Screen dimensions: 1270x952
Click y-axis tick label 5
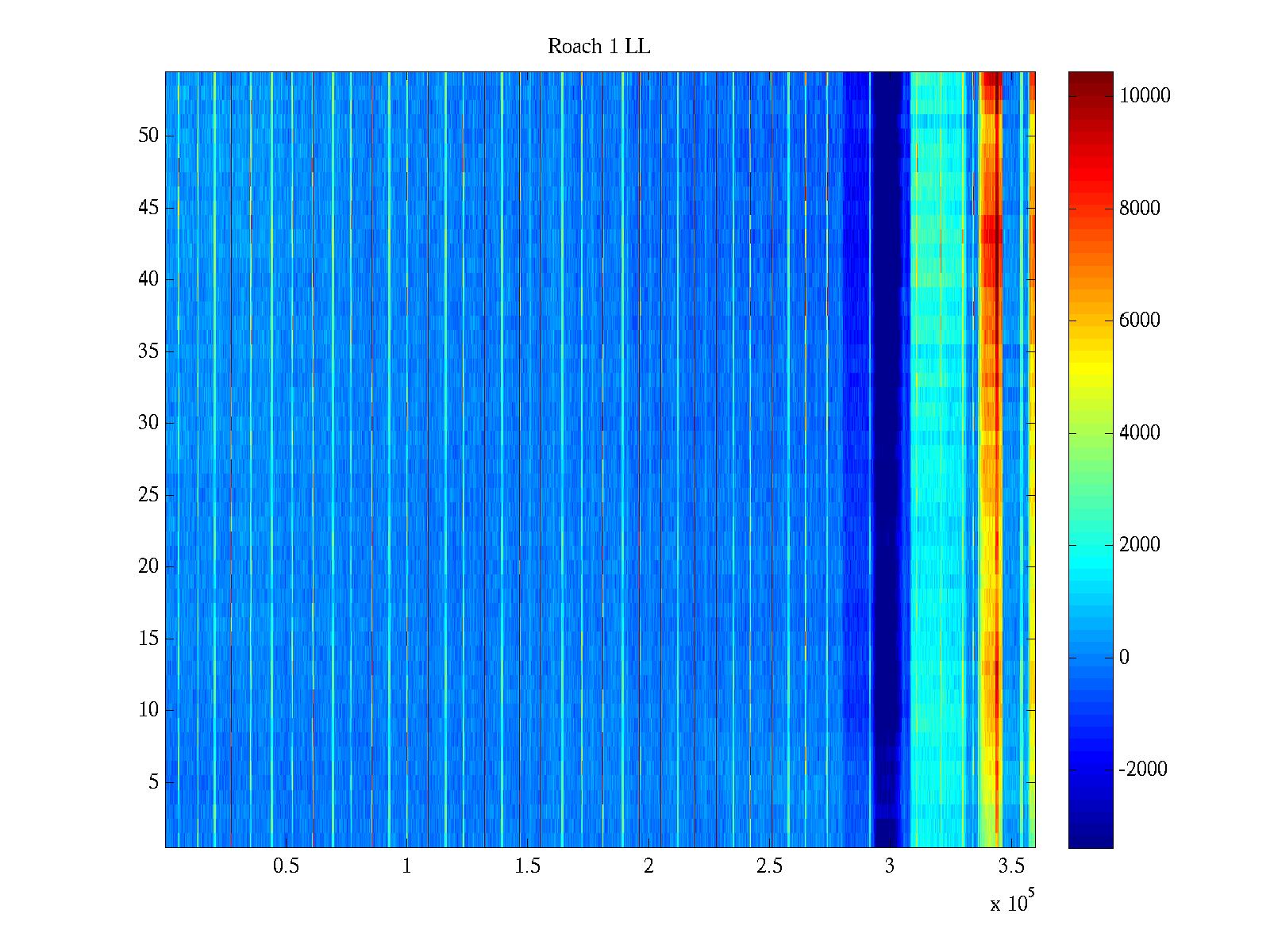(x=153, y=782)
